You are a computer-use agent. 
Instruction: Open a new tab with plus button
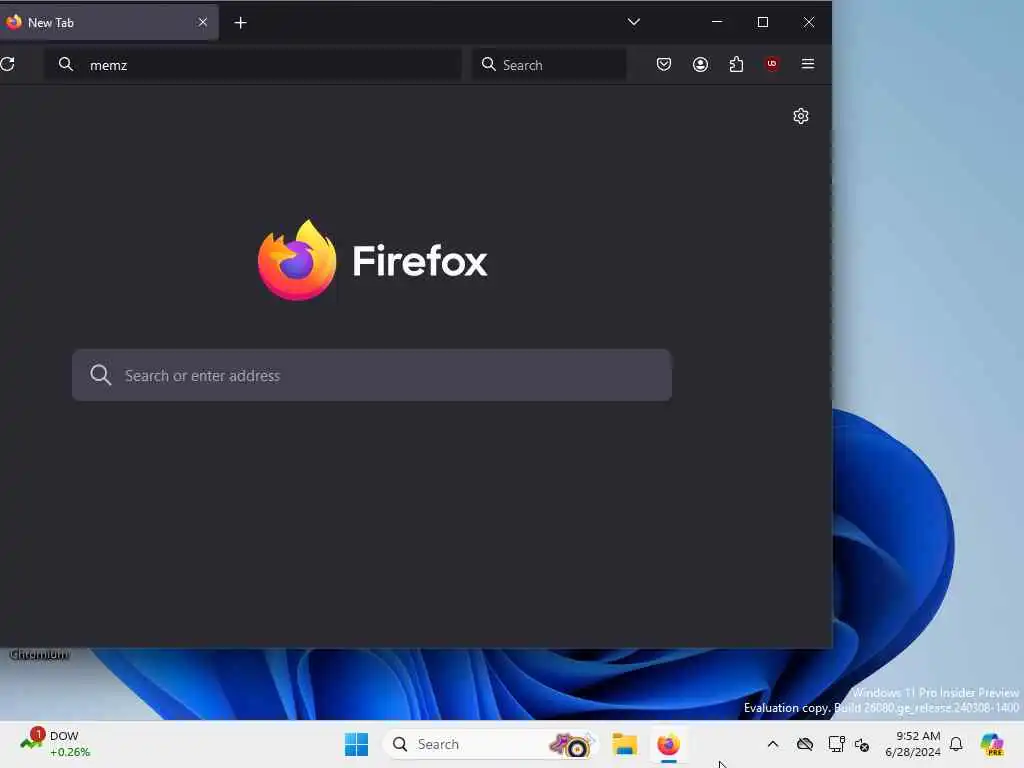click(x=240, y=23)
